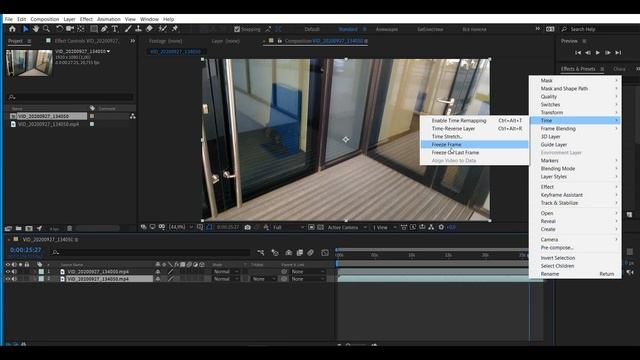Jump to first frame in Preview panel
This screenshot has height=360, width=640.
point(578,53)
